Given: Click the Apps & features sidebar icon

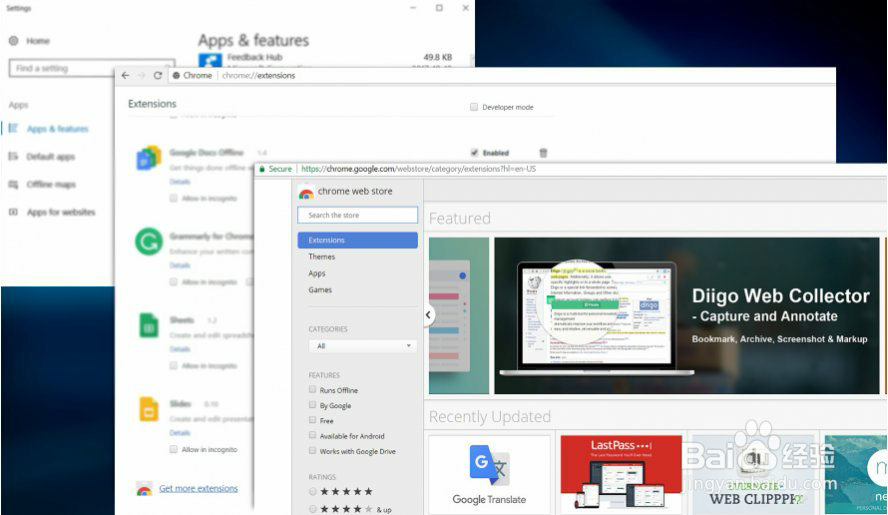Looking at the screenshot, I should pos(13,129).
